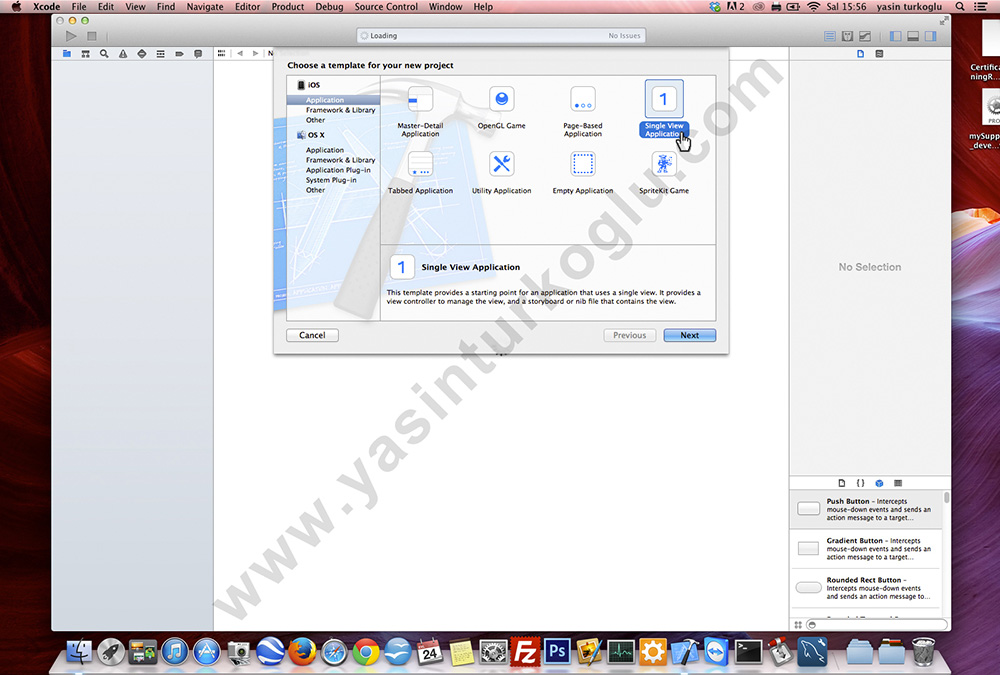Toggle the Debug area visibility
This screenshot has height=675, width=1000.
tap(913, 36)
